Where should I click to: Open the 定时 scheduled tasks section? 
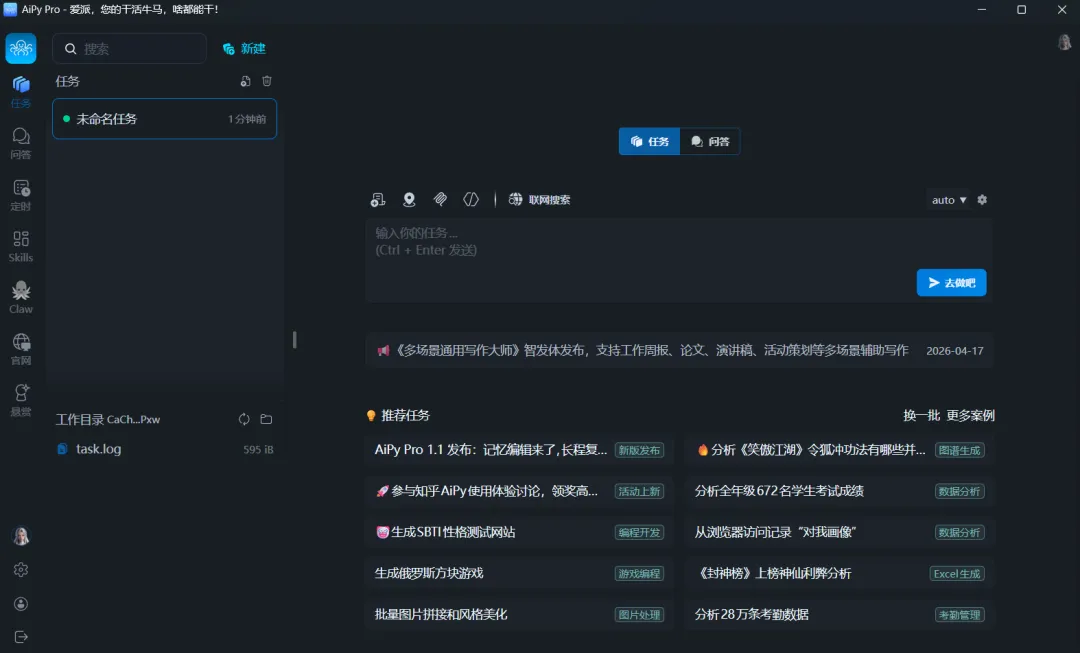(x=21, y=196)
